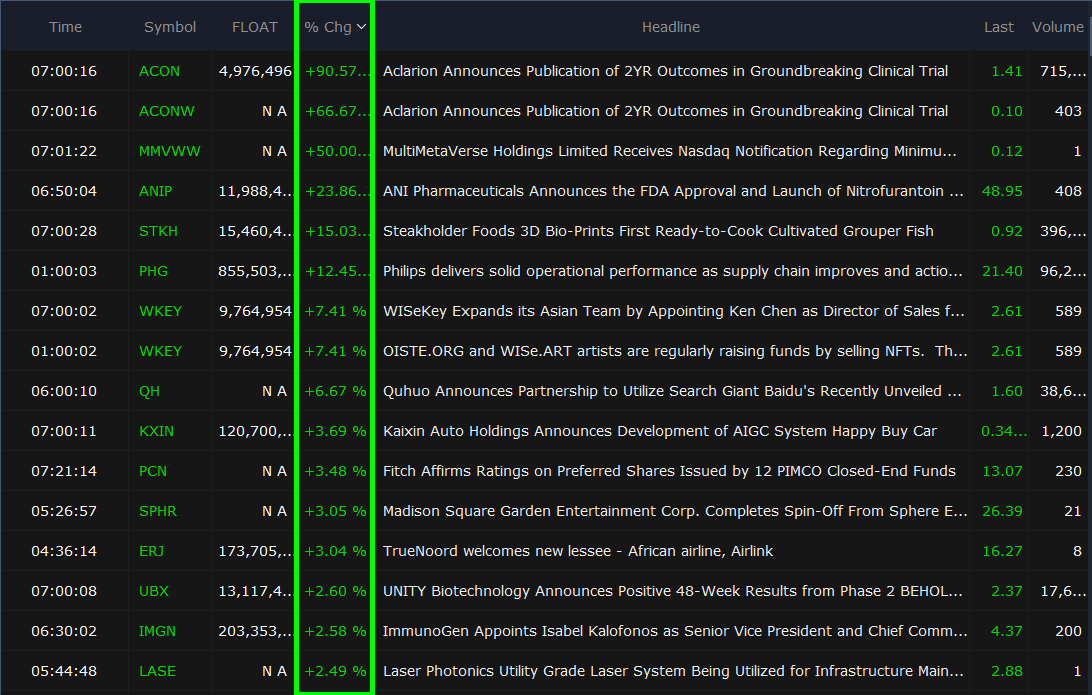The height and width of the screenshot is (695, 1092).
Task: Select the SPHR ticker symbol
Action: pos(157,511)
